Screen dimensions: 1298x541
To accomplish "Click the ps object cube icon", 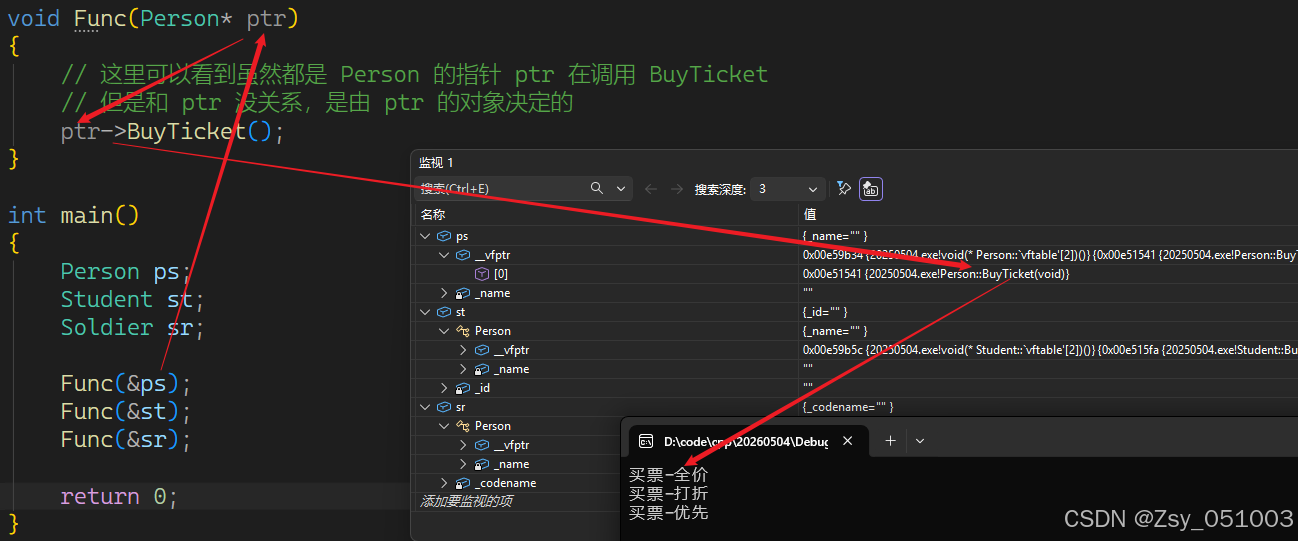I will tap(444, 236).
